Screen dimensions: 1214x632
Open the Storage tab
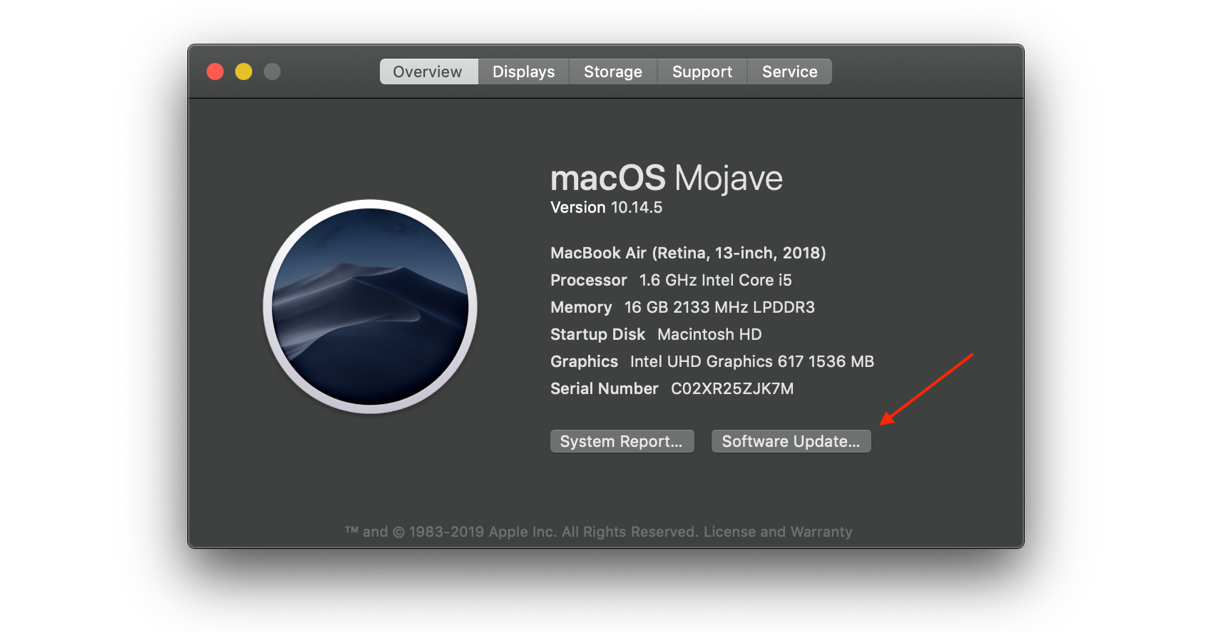613,72
